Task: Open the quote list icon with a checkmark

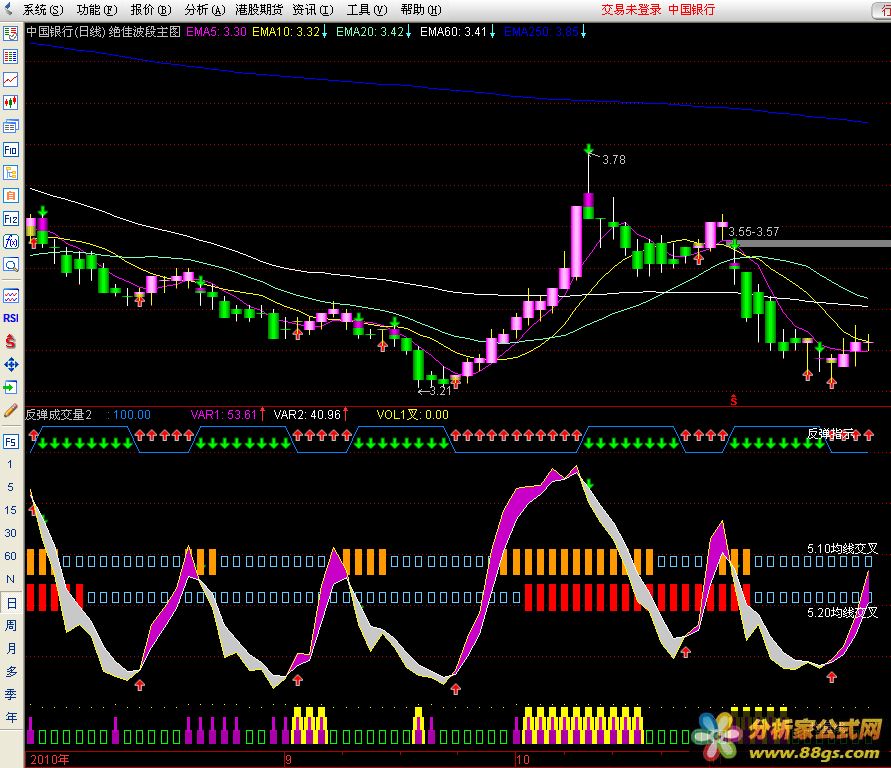Action: click(10, 34)
